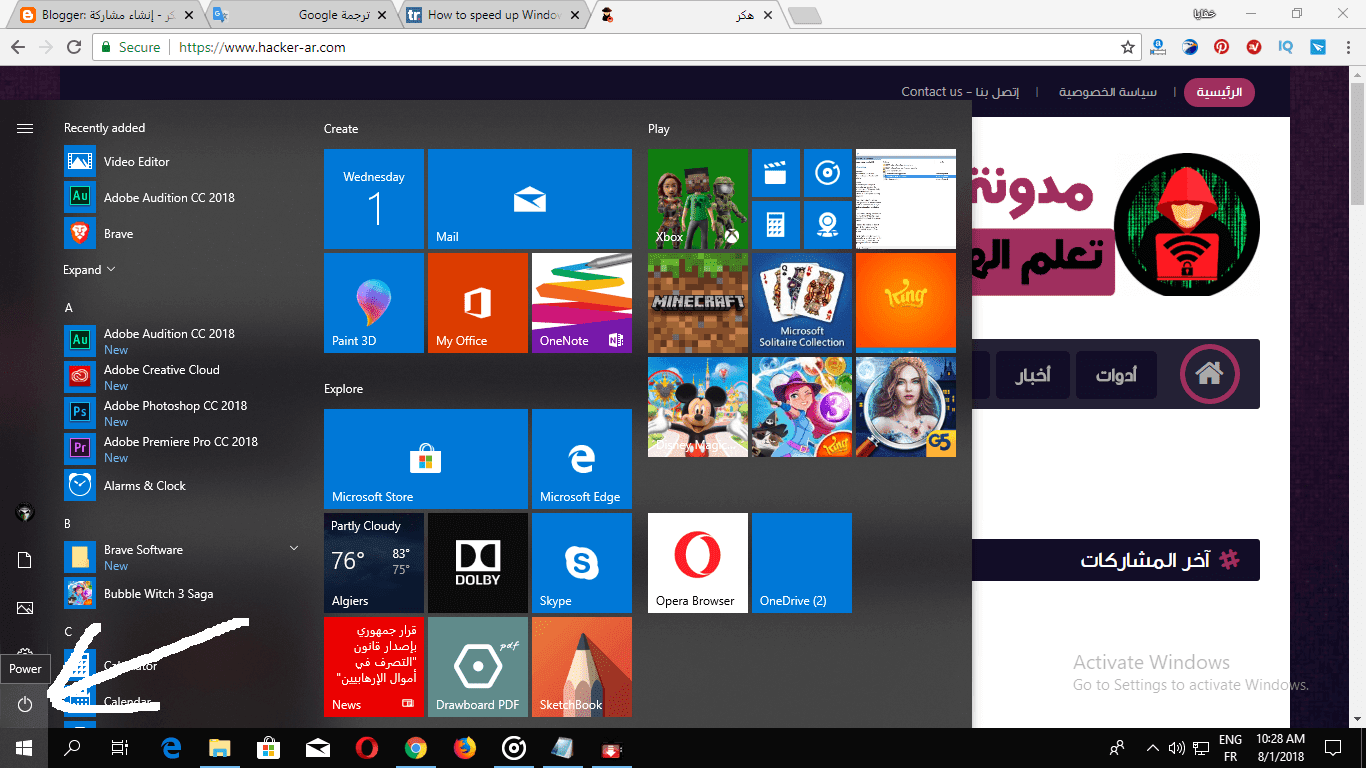
Task: Open the Microsoft Store tile
Action: coord(426,459)
